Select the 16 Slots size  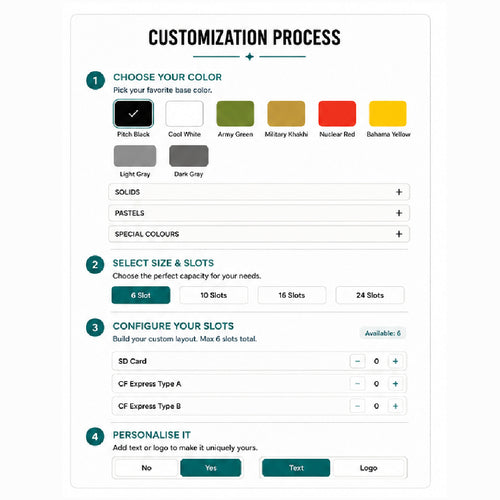coord(292,295)
